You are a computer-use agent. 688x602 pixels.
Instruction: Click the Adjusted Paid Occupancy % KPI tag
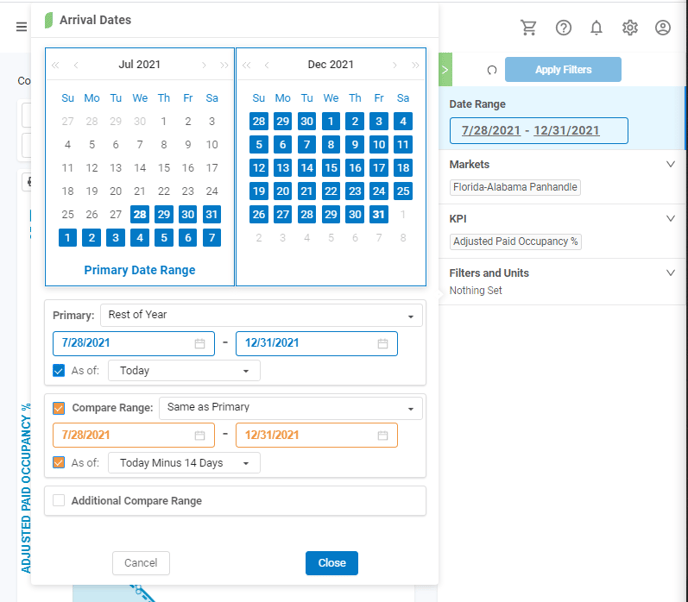point(516,242)
